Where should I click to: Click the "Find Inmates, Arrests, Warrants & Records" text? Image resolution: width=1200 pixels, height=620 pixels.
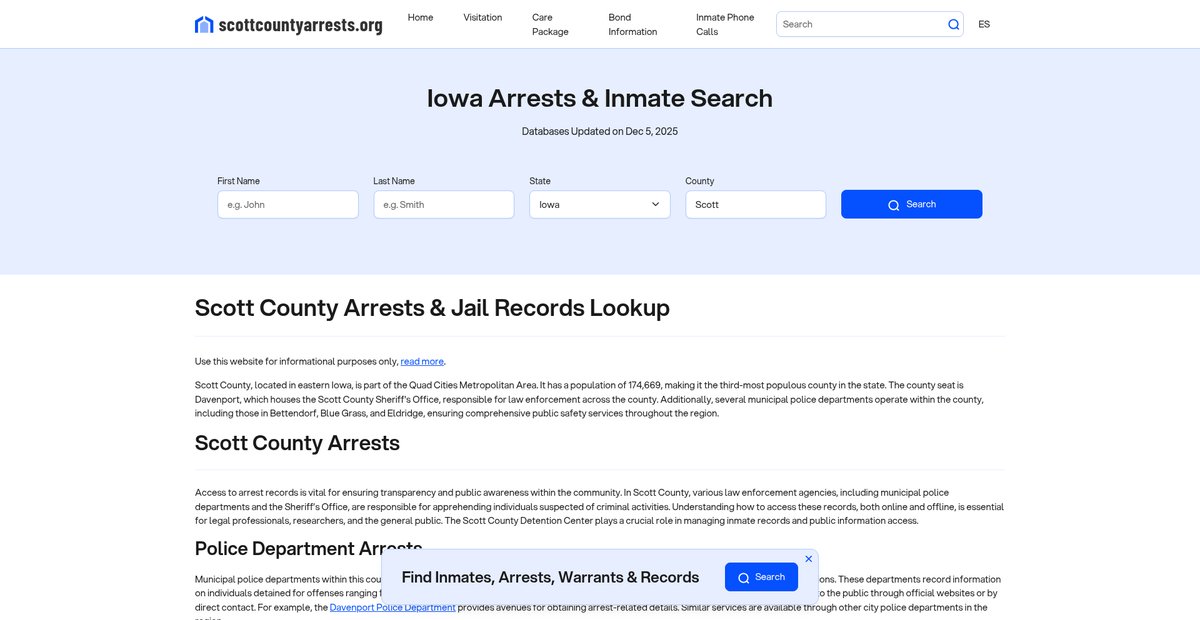click(550, 577)
